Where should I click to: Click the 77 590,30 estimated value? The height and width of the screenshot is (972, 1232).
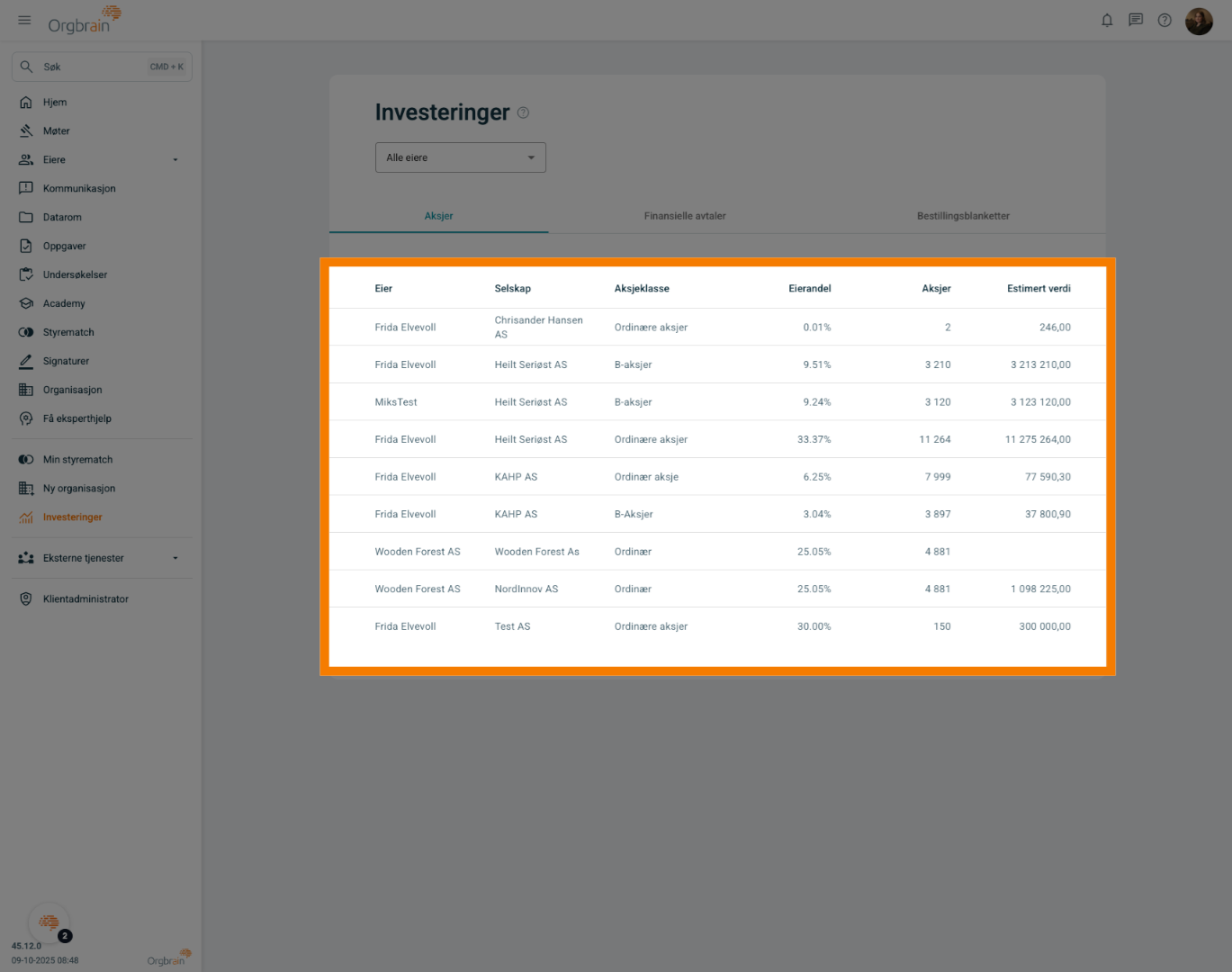point(1048,477)
